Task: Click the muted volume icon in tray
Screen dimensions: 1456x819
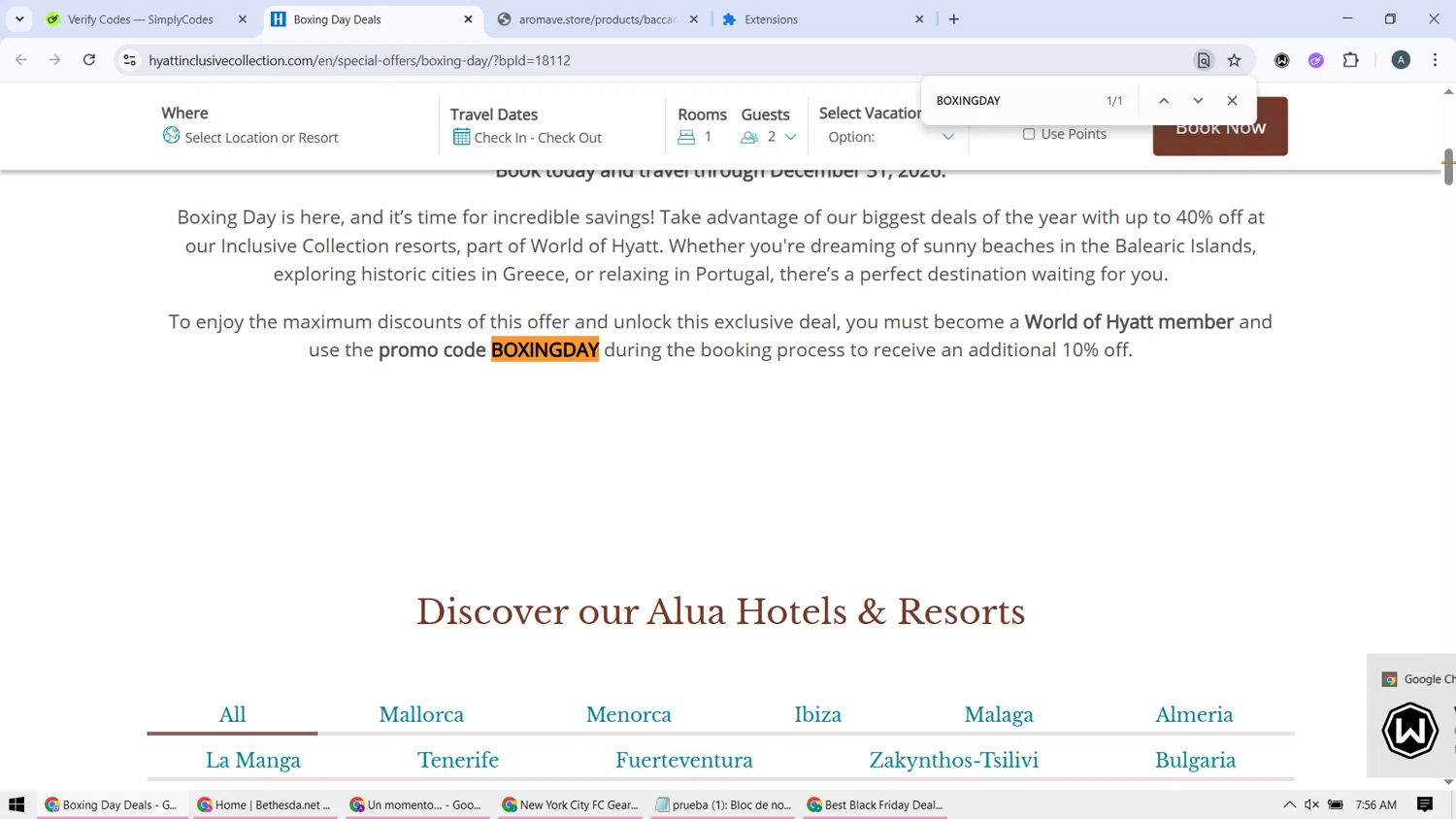Action: coord(1311,804)
